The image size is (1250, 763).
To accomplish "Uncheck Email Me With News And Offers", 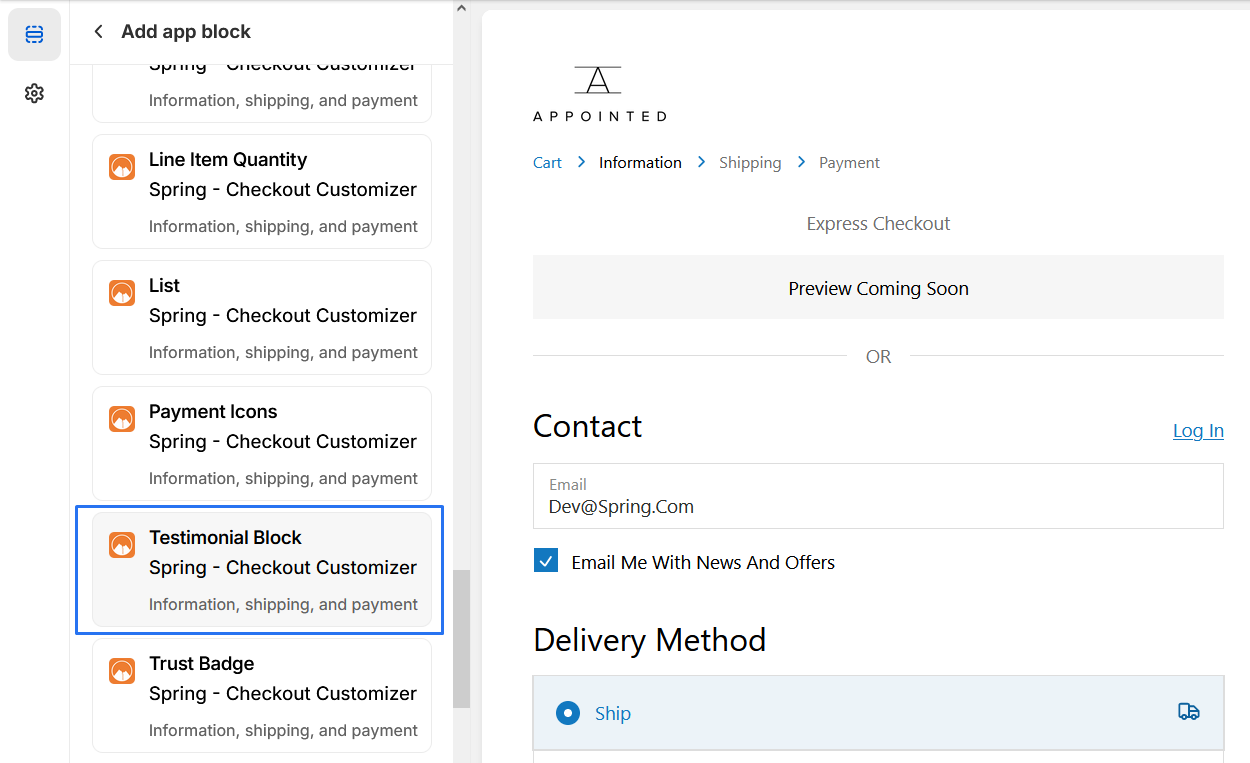I will point(546,561).
